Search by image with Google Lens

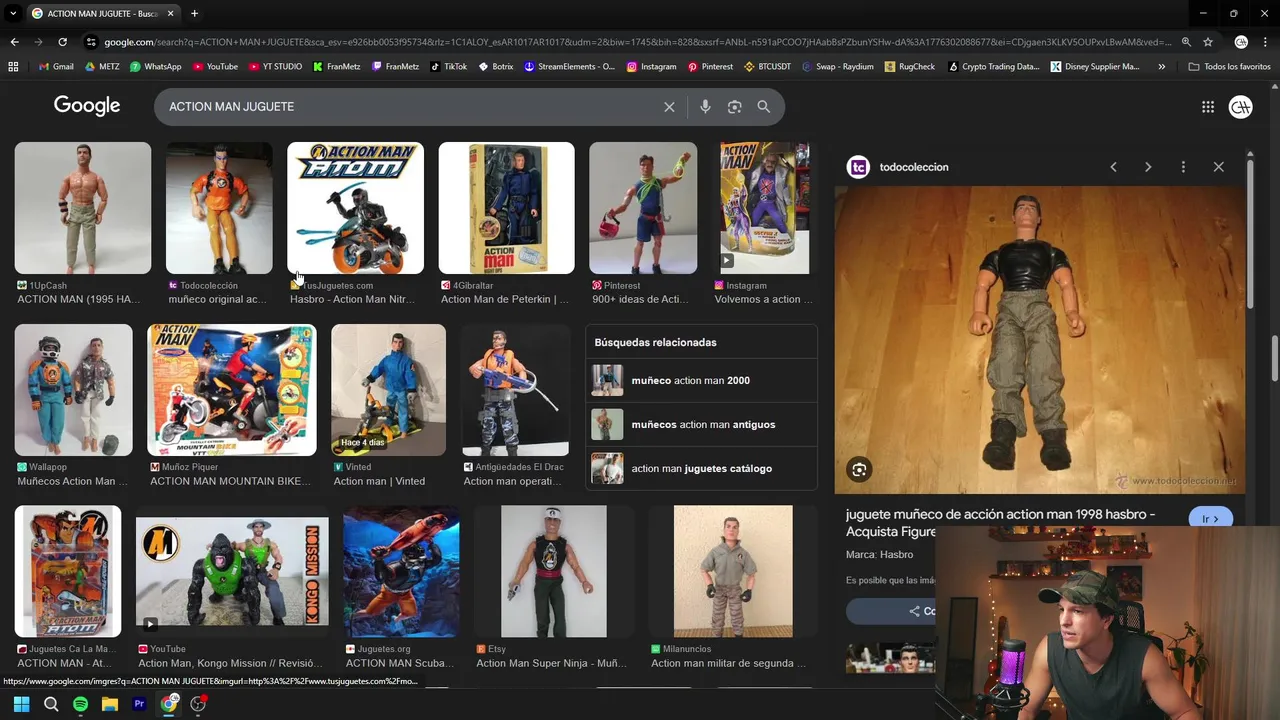click(x=734, y=107)
